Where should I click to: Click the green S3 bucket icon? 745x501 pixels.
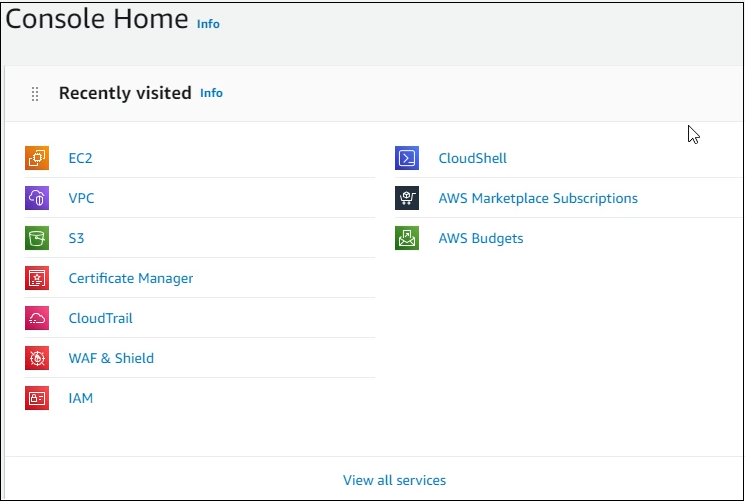click(x=37, y=238)
